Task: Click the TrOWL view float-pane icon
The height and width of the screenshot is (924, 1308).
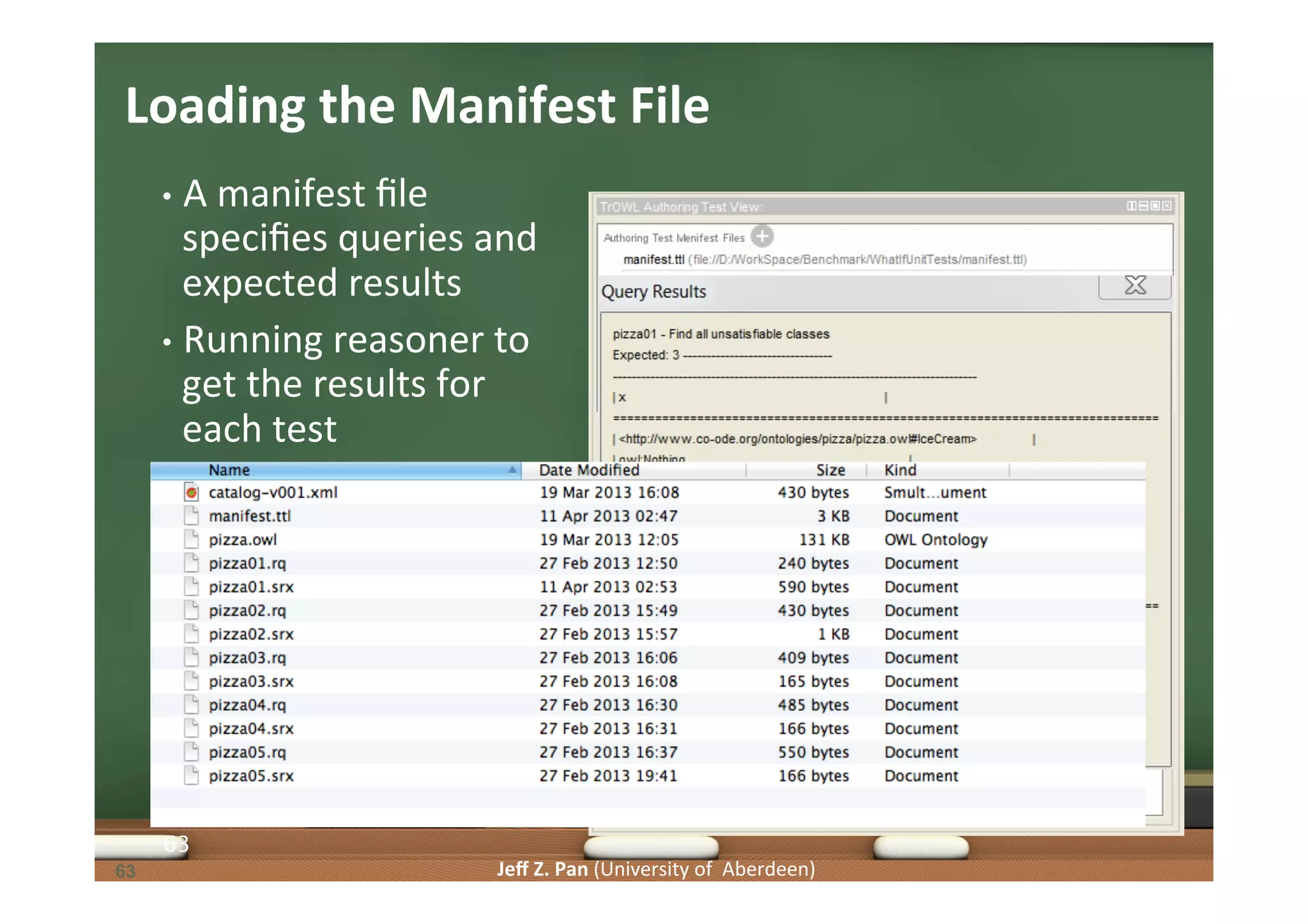Action: point(1155,206)
